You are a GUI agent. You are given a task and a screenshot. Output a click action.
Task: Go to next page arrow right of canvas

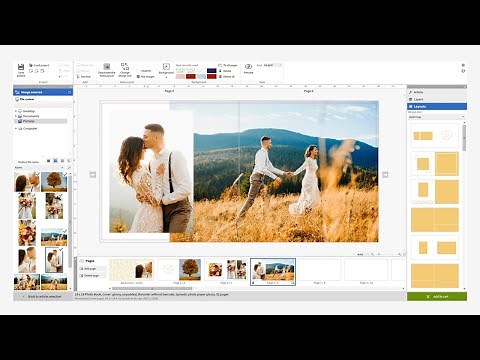pyautogui.click(x=385, y=174)
